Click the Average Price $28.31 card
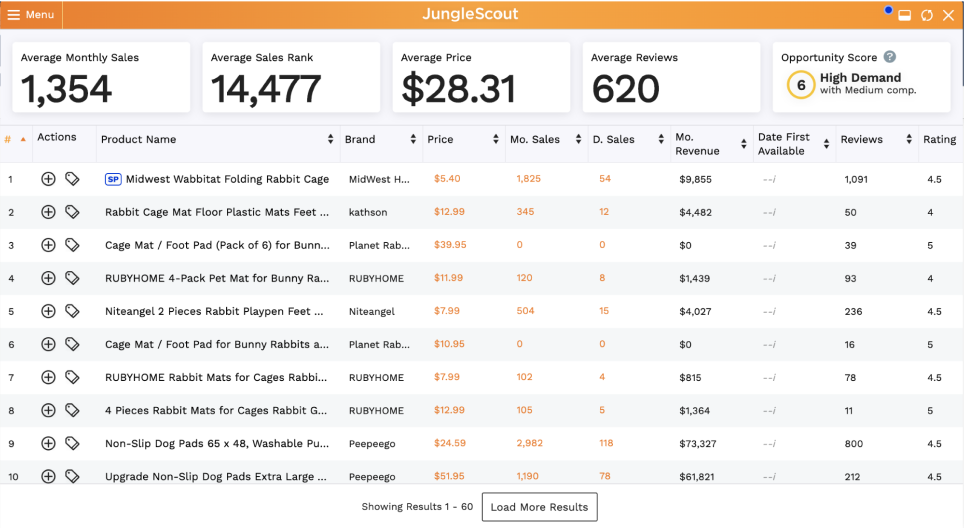 (481, 77)
